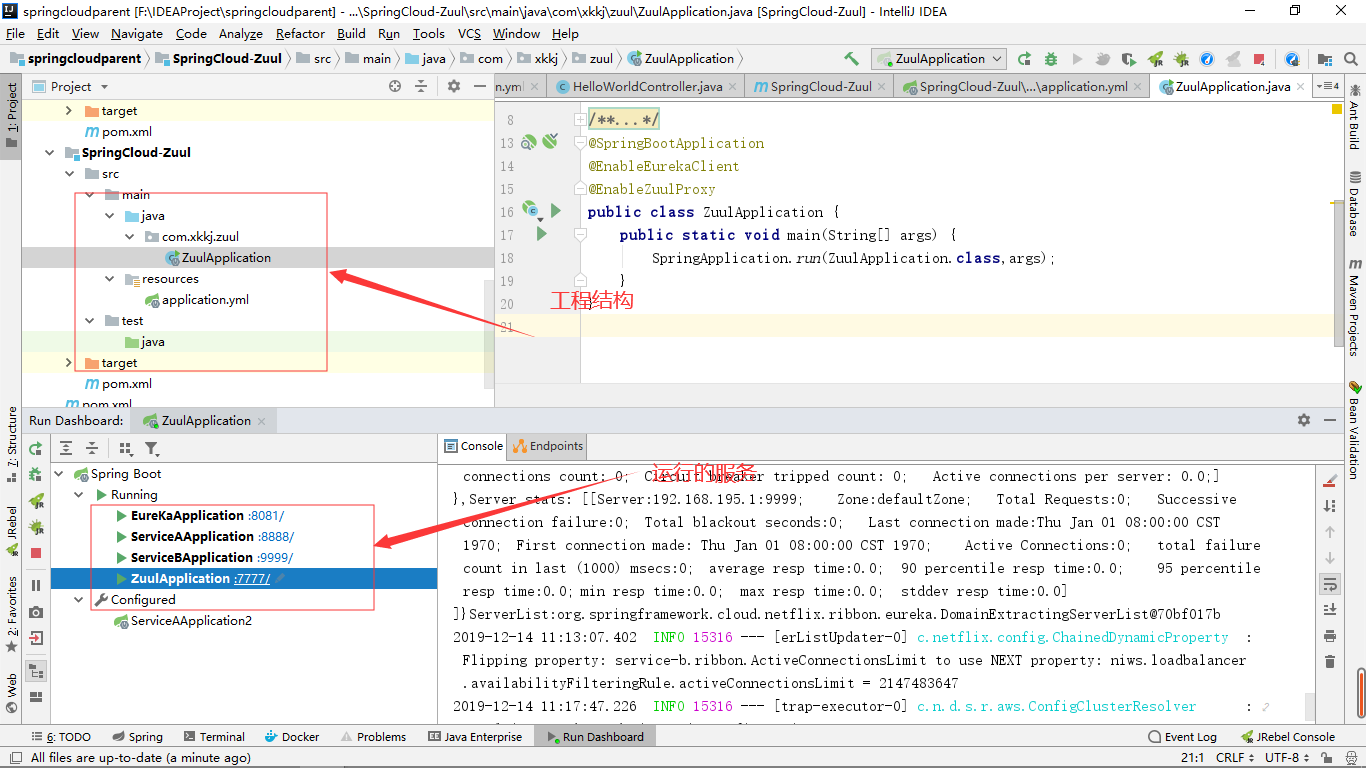This screenshot has height=768, width=1366.
Task: Hide the Project tool window
Action: click(480, 87)
